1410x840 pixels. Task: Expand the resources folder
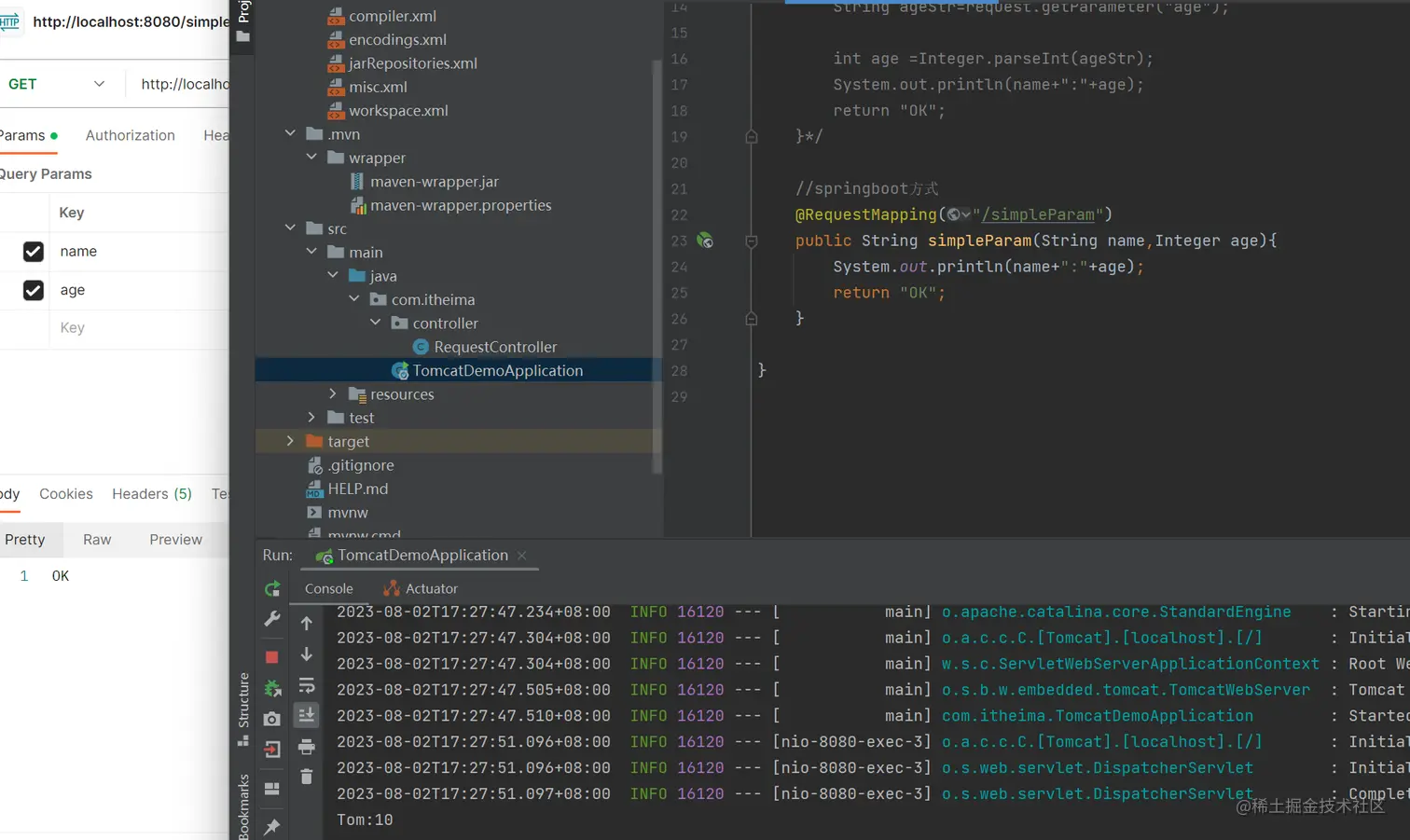tap(334, 394)
